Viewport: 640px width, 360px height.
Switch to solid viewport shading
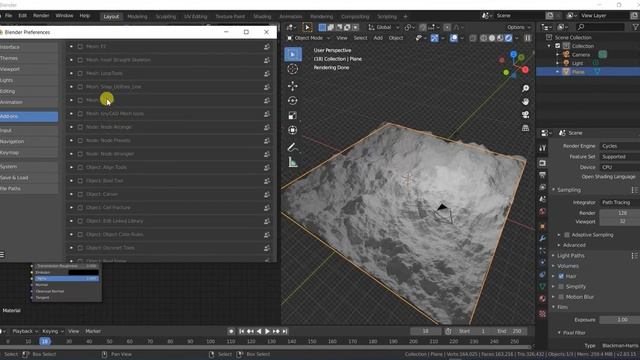point(492,38)
